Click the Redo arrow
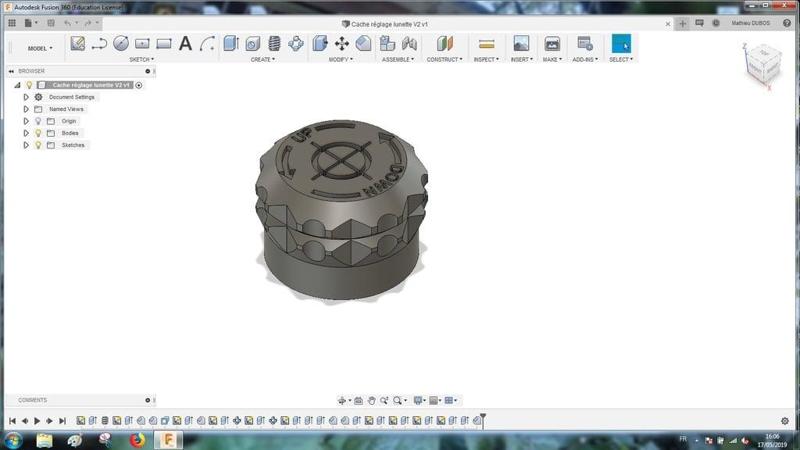This screenshot has height=450, width=800. pos(87,23)
